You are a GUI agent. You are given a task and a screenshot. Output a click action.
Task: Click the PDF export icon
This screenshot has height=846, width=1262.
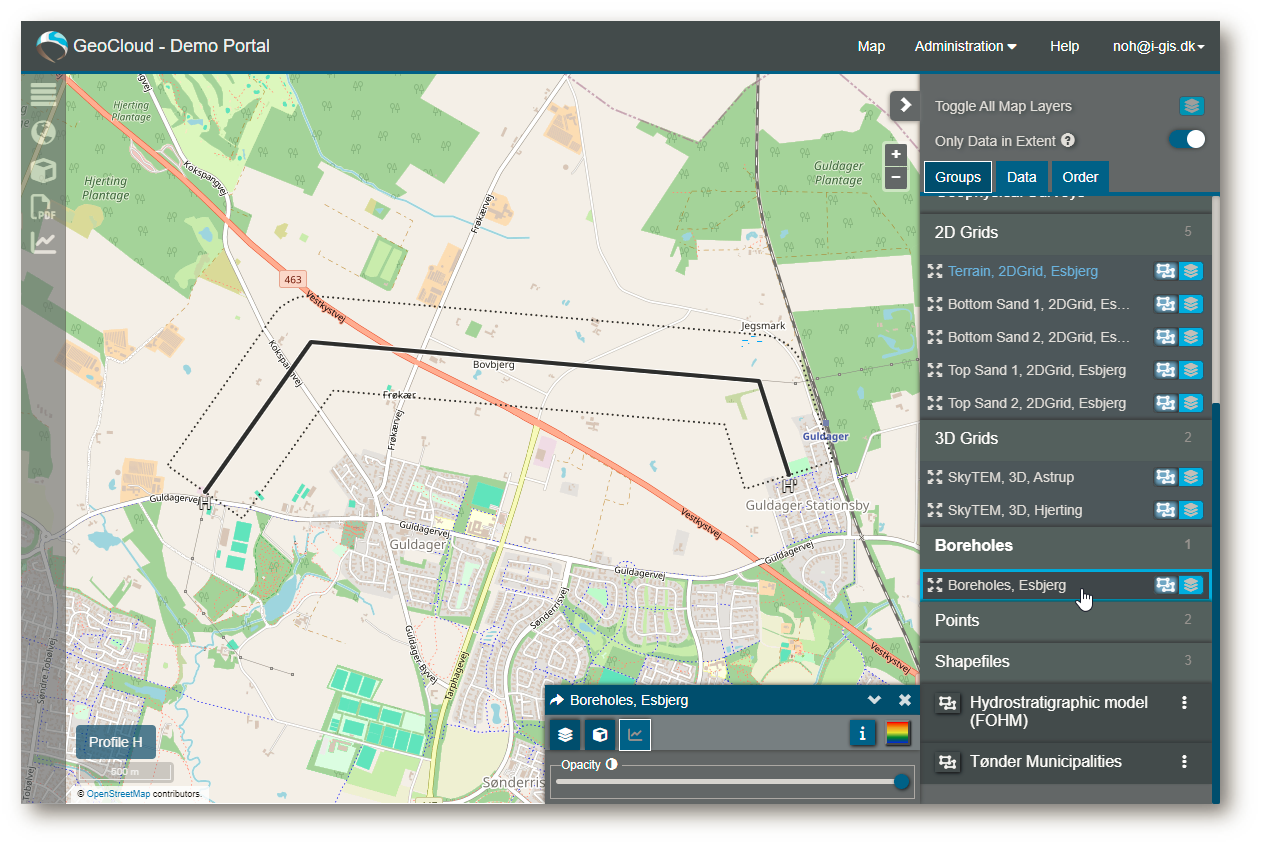click(x=43, y=206)
